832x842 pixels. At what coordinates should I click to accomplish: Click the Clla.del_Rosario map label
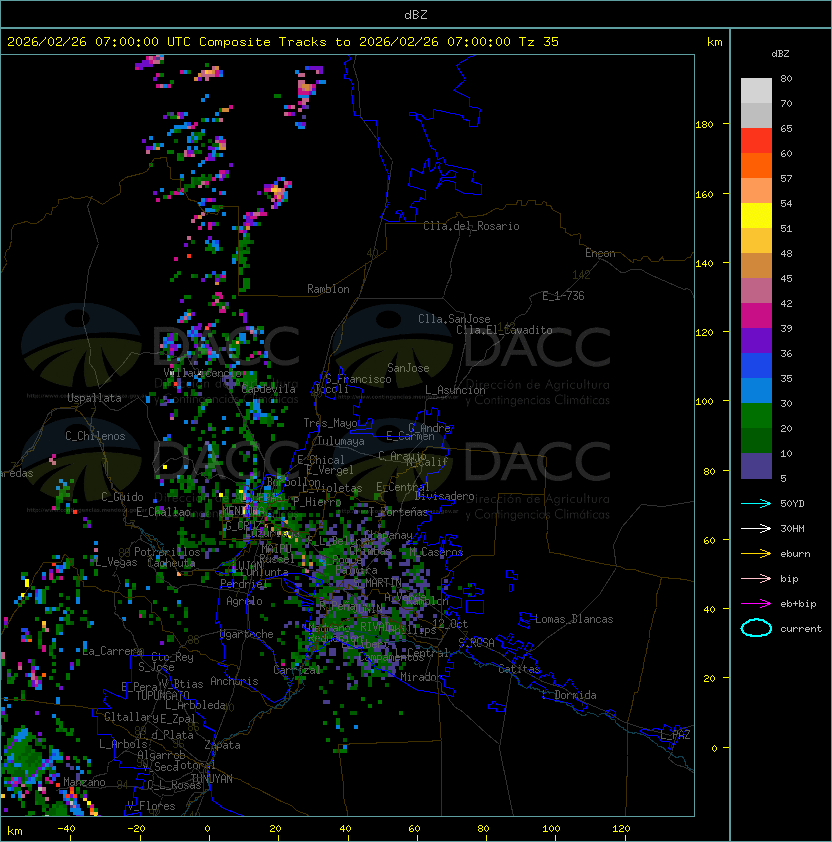click(x=471, y=226)
